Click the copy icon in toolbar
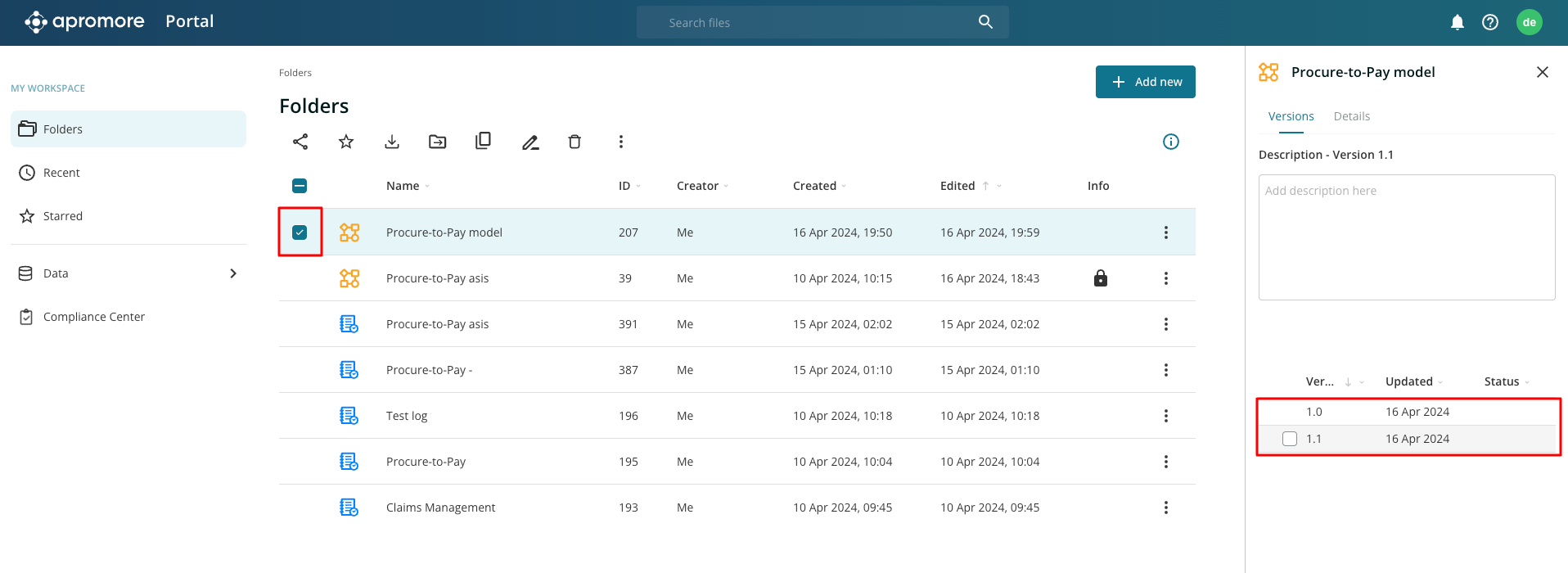The height and width of the screenshot is (573, 1568). 484,142
